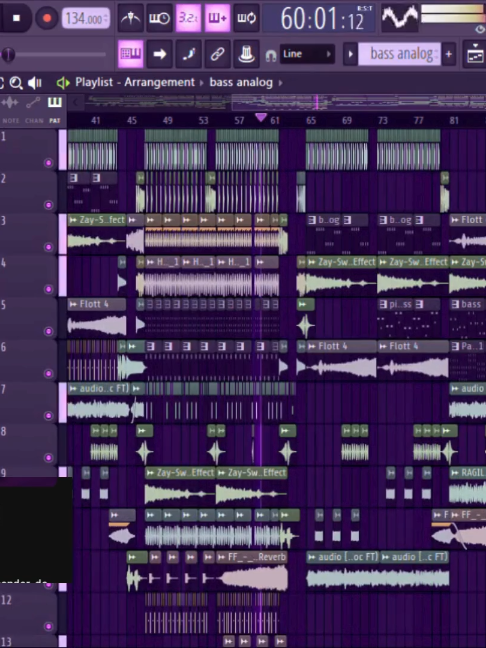Expand arrow after Arrangement breadcrumb
486x648 pixels.
click(x=202, y=83)
